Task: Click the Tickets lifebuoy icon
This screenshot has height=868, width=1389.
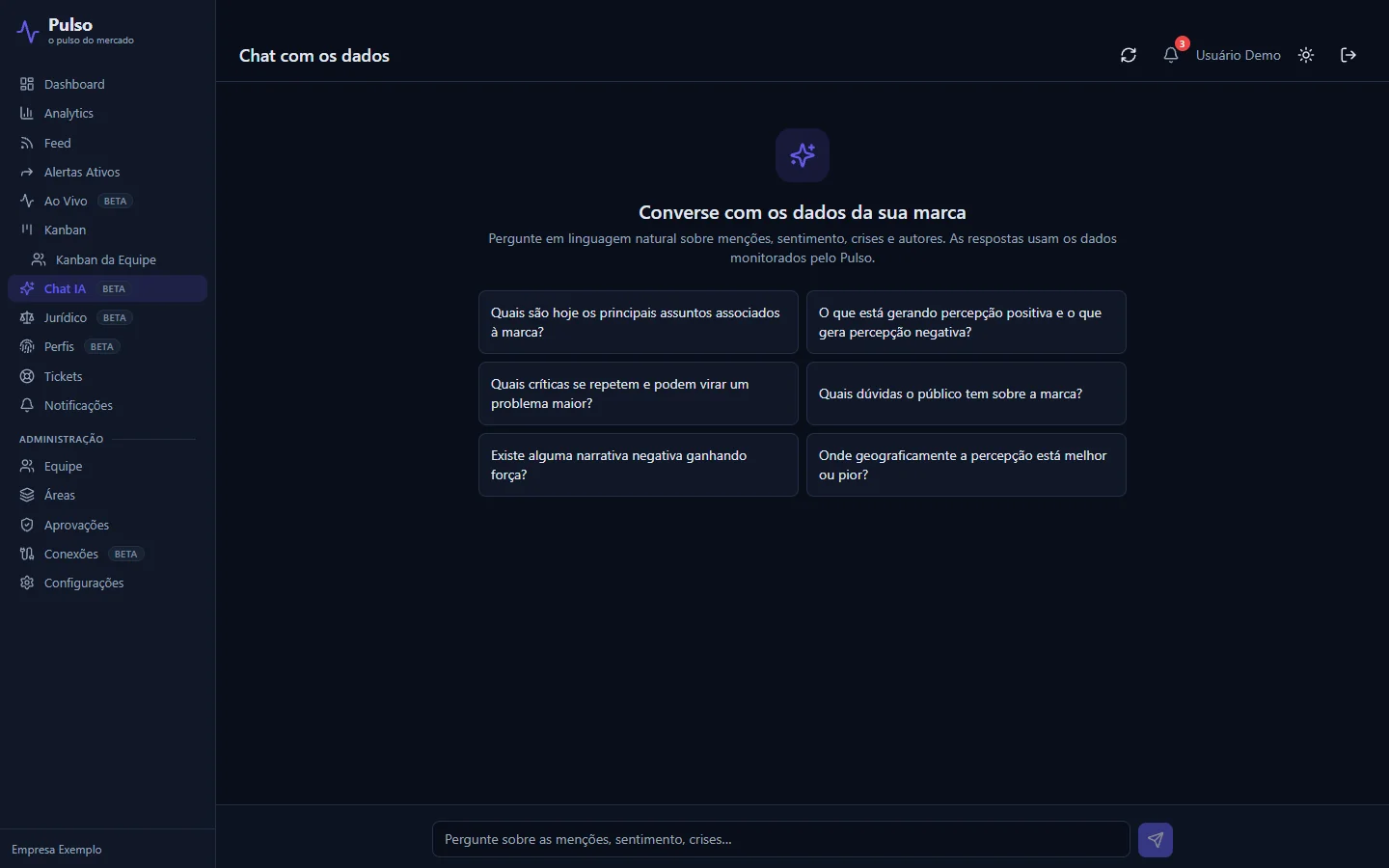Action: [27, 376]
